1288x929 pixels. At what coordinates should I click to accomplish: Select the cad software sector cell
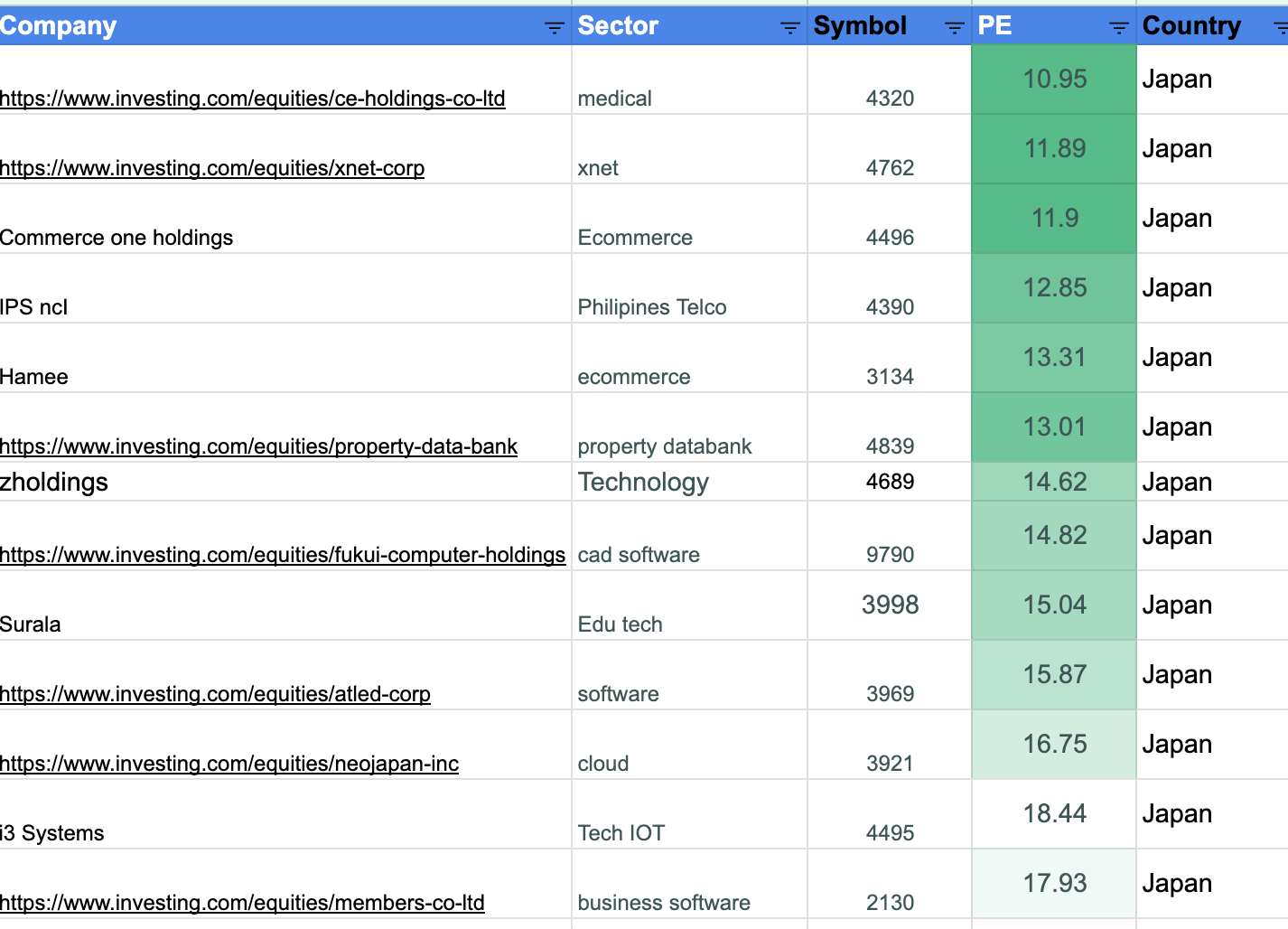690,536
